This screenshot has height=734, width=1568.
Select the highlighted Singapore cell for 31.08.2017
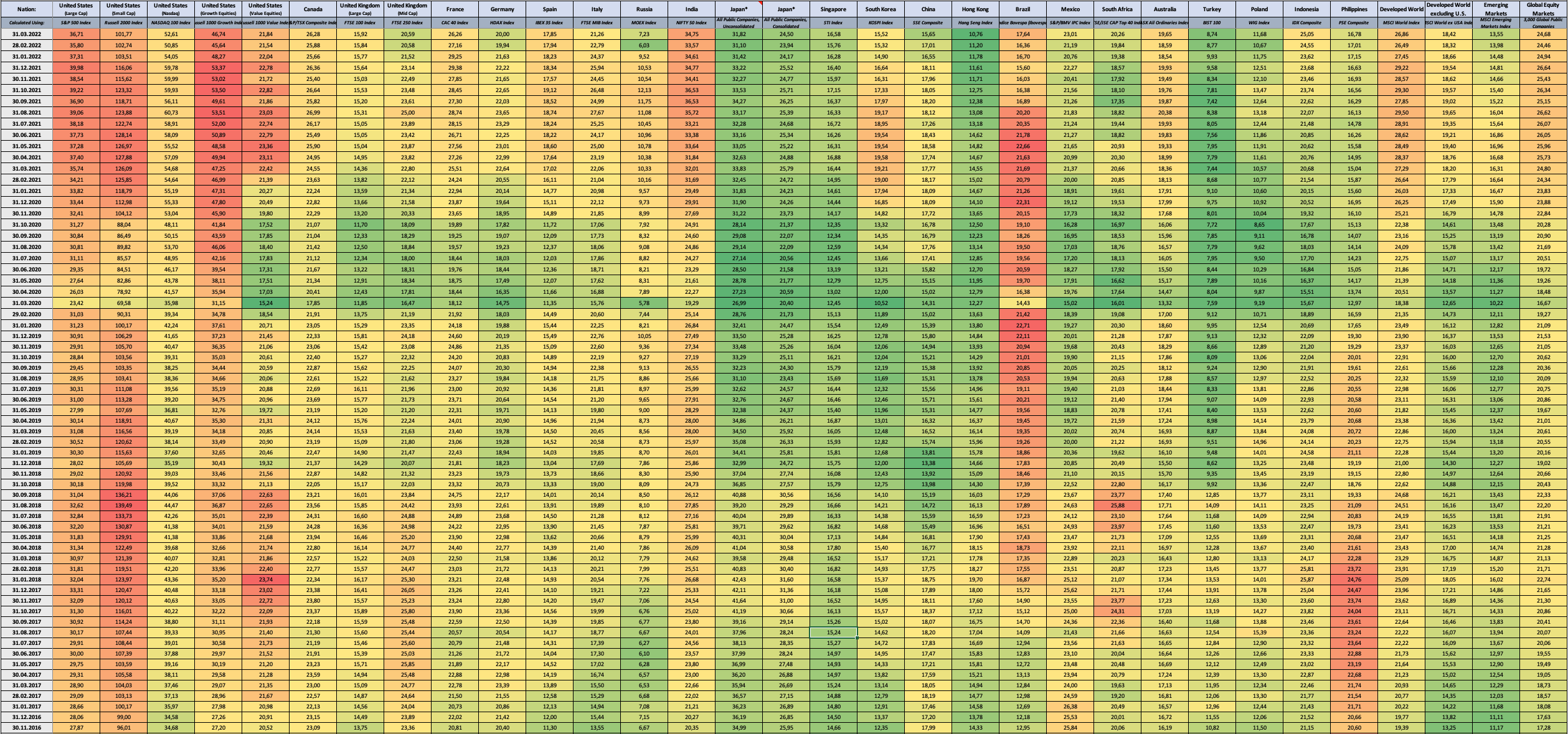click(833, 633)
